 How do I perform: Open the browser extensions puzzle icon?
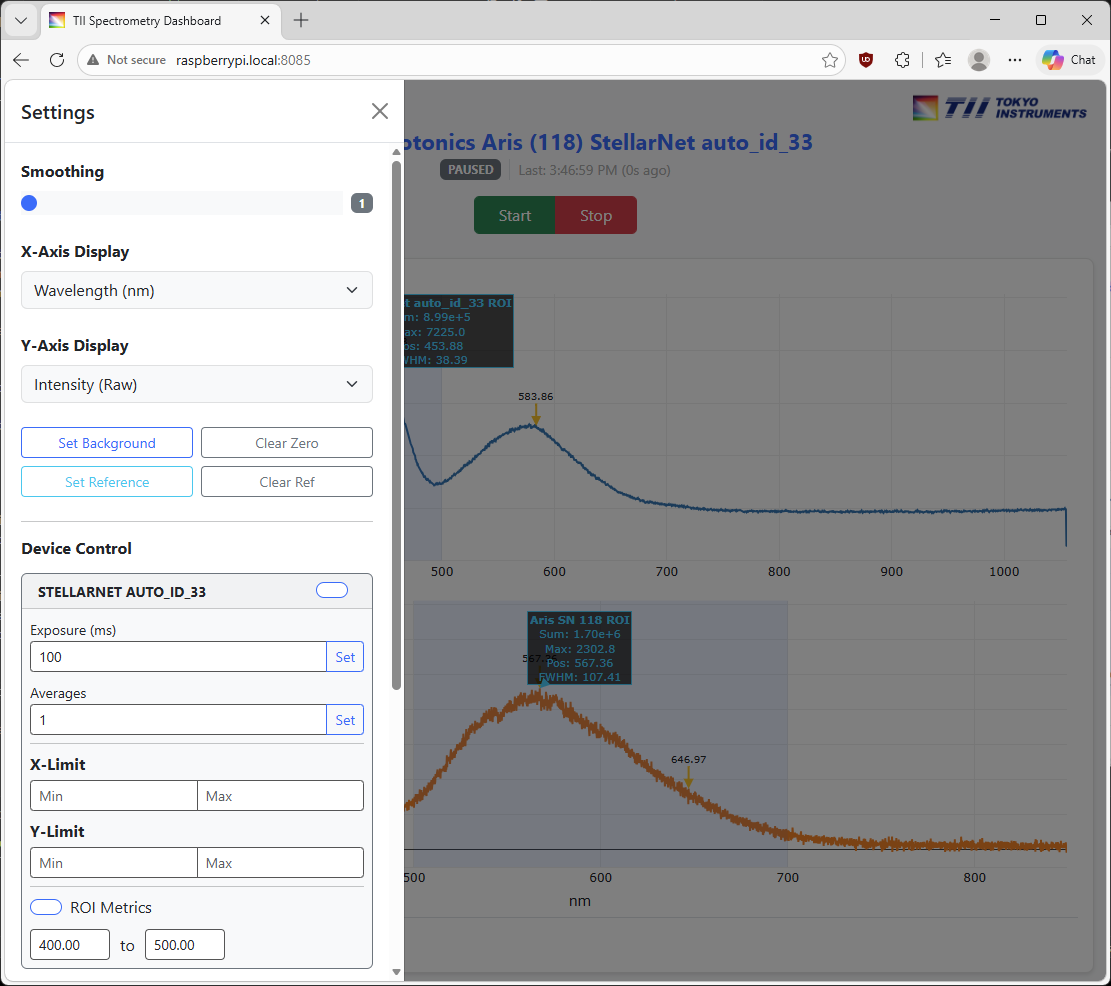902,60
